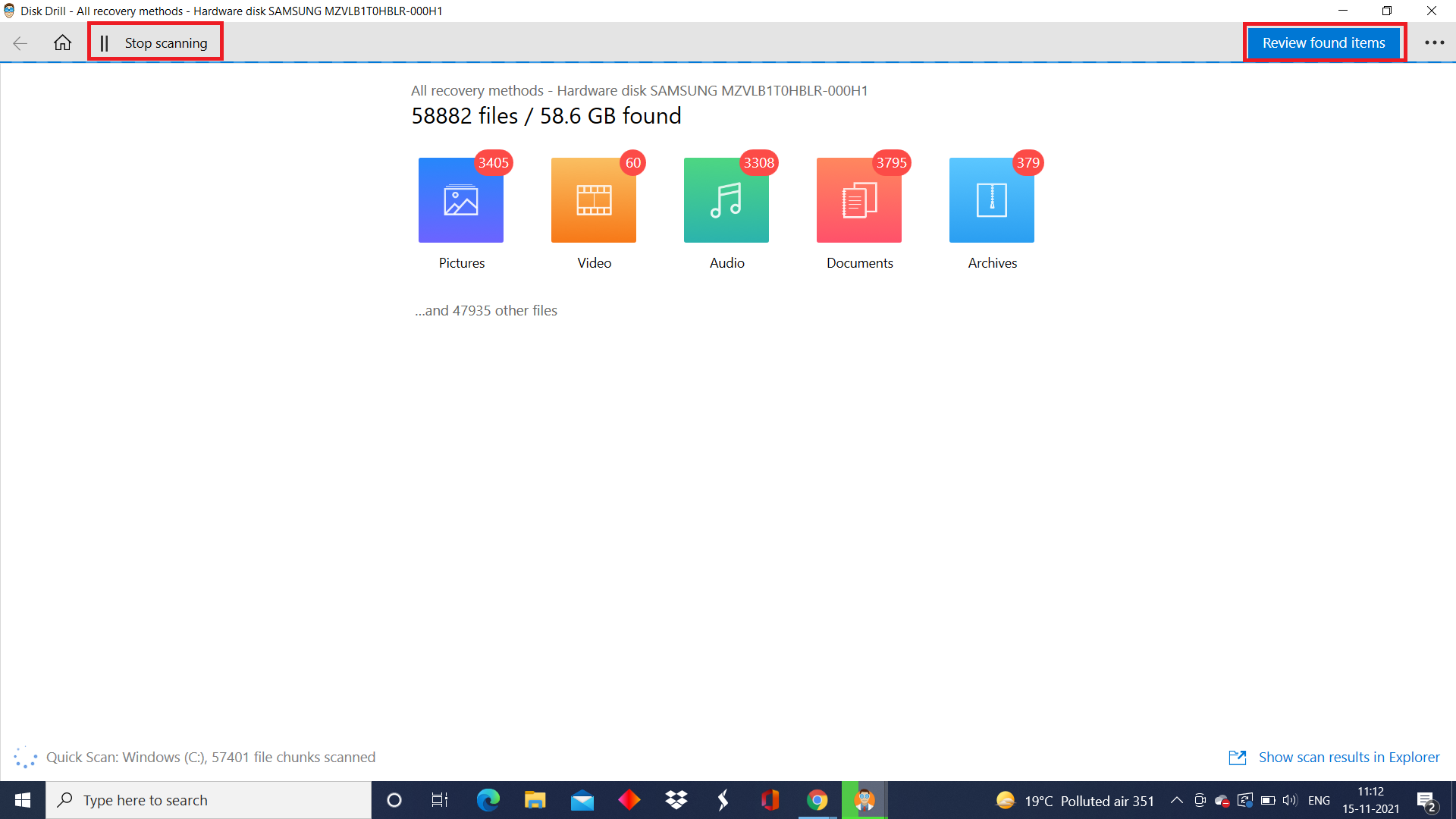Go to the Home screen icon
This screenshot has height=819, width=1456.
62,42
